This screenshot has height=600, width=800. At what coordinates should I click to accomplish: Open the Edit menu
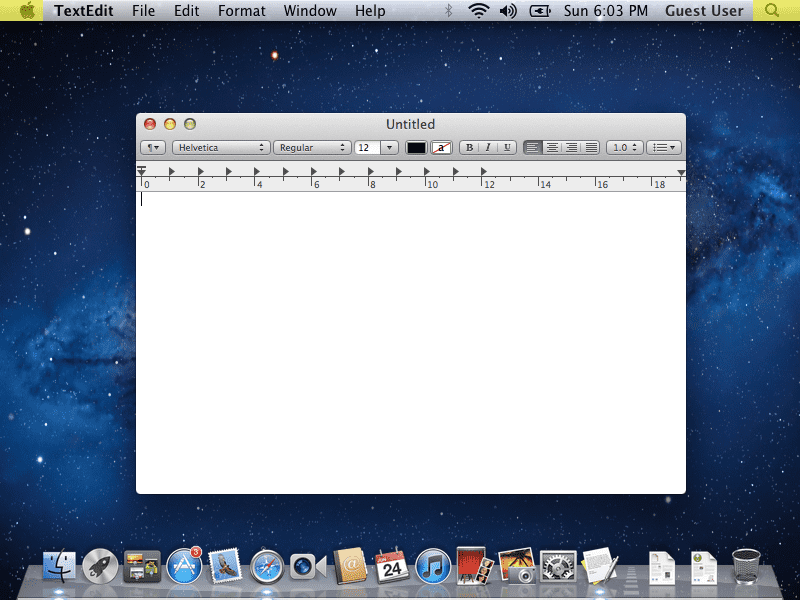[x=186, y=11]
